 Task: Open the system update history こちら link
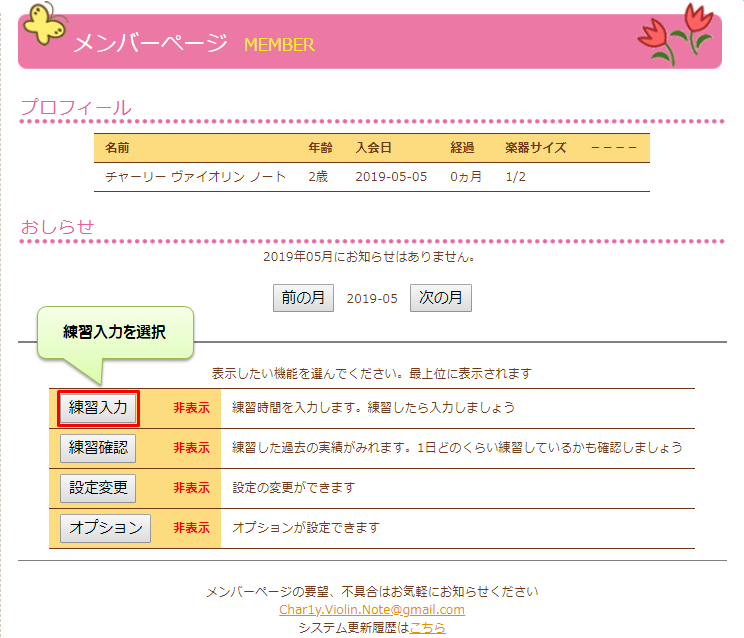tap(427, 627)
